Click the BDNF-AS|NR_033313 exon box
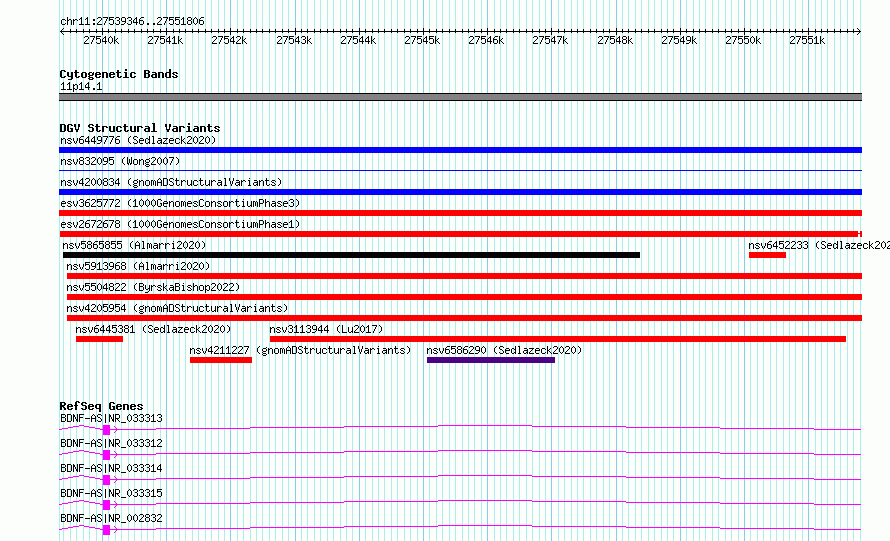Image resolution: width=890 pixels, height=541 pixels. point(106,430)
